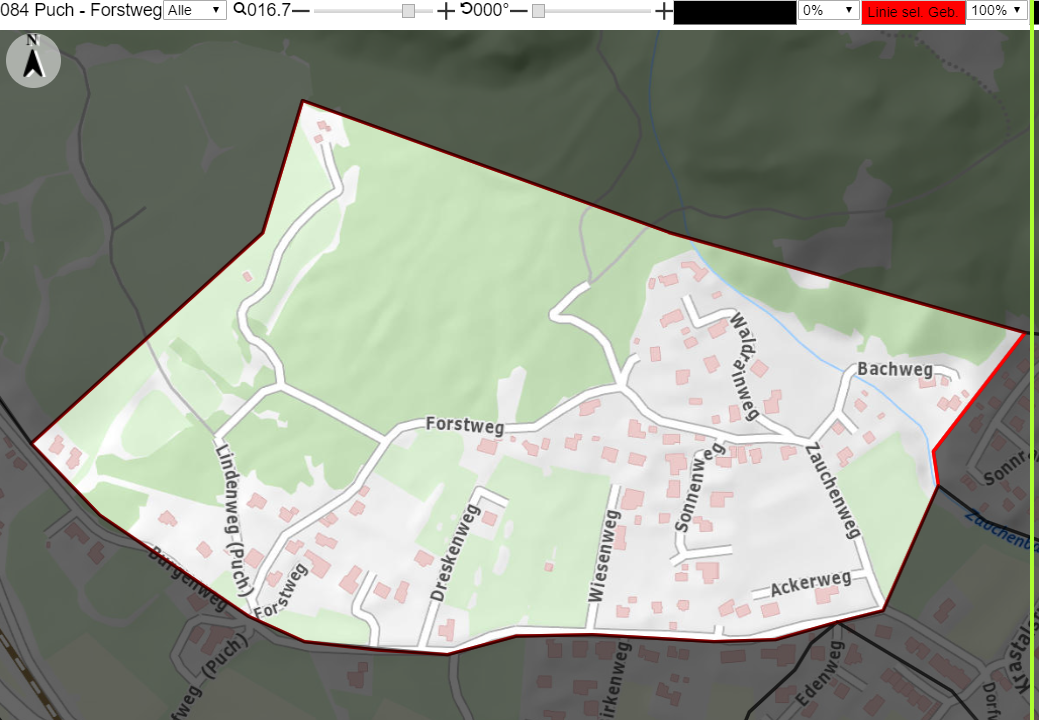Image resolution: width=1039 pixels, height=720 pixels.
Task: Click the rotation reset arrow icon
Action: (x=467, y=9)
